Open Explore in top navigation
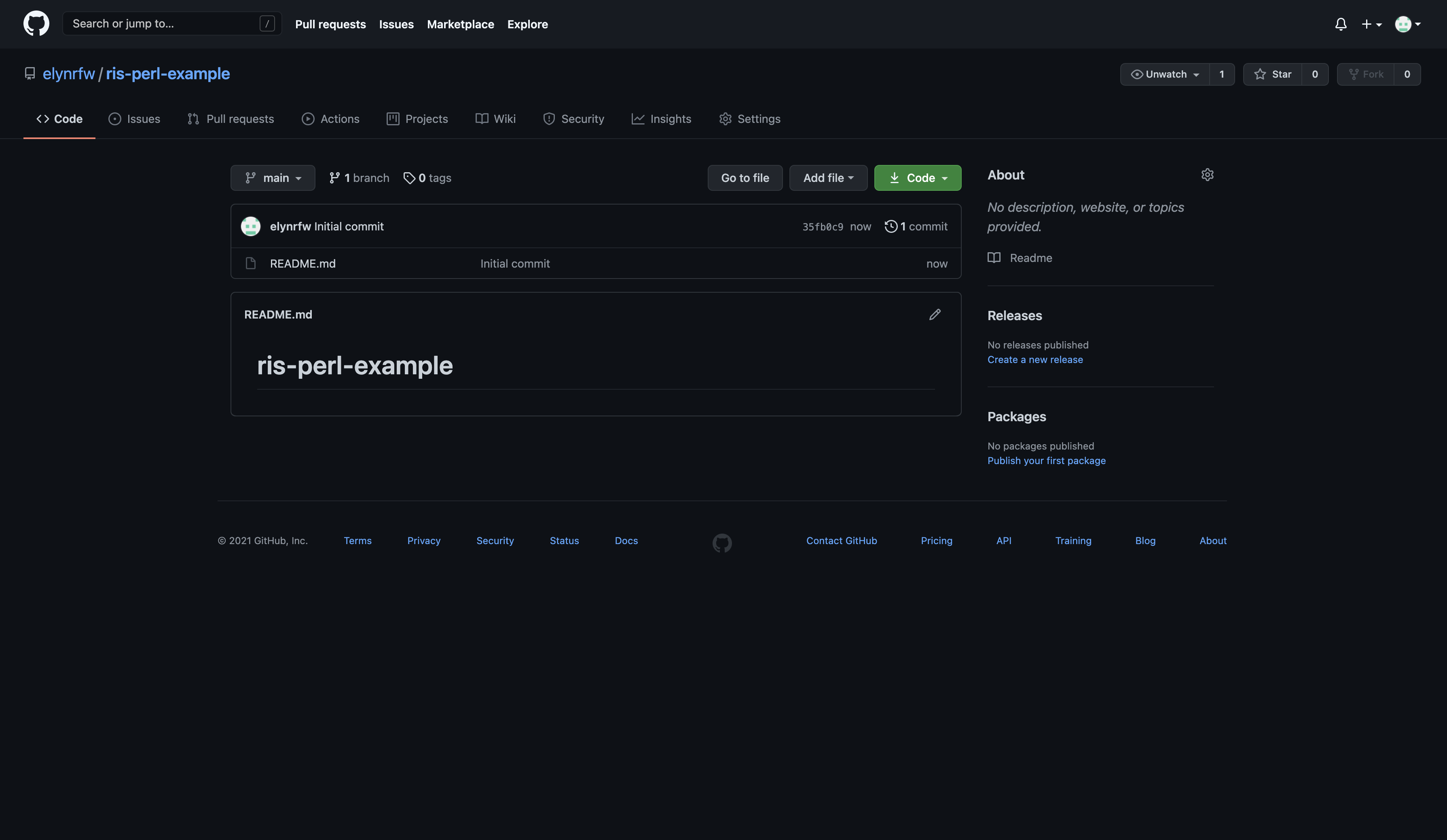 tap(527, 24)
